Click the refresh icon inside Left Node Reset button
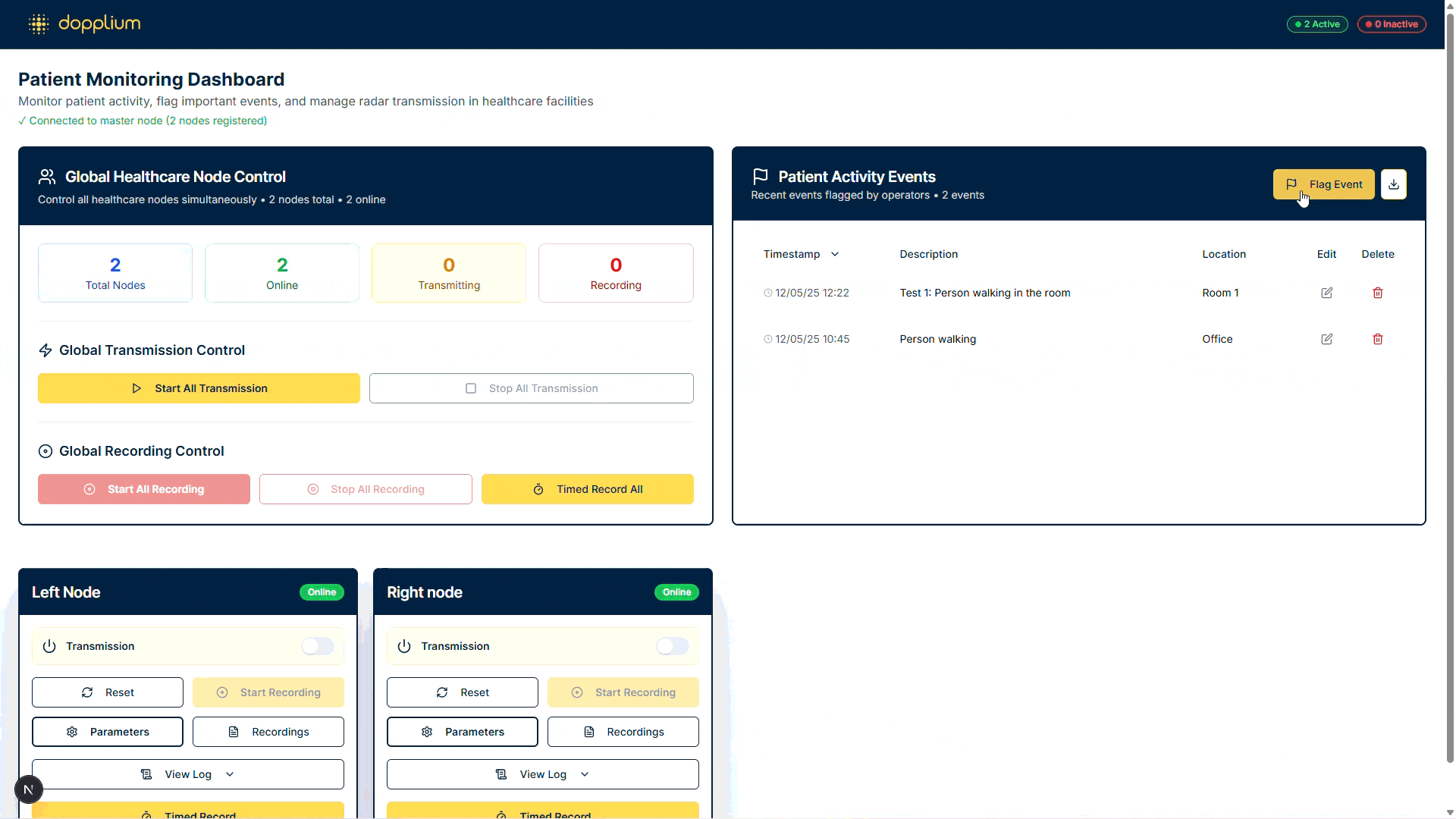Screen dimensions: 1456x819 tap(86, 692)
